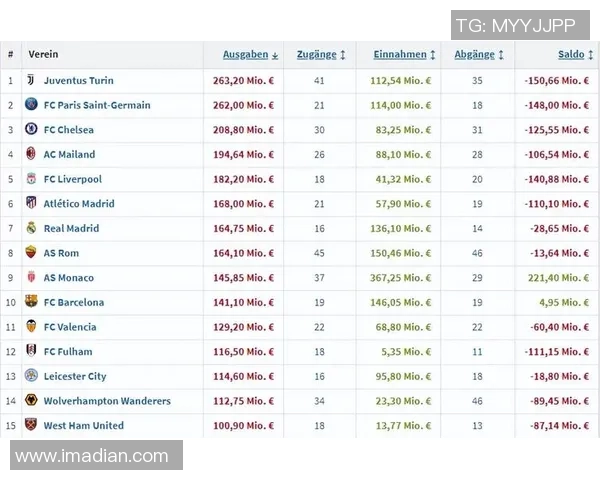Click the FC Liverpool crest icon
600x480 pixels.
pyautogui.click(x=31, y=179)
